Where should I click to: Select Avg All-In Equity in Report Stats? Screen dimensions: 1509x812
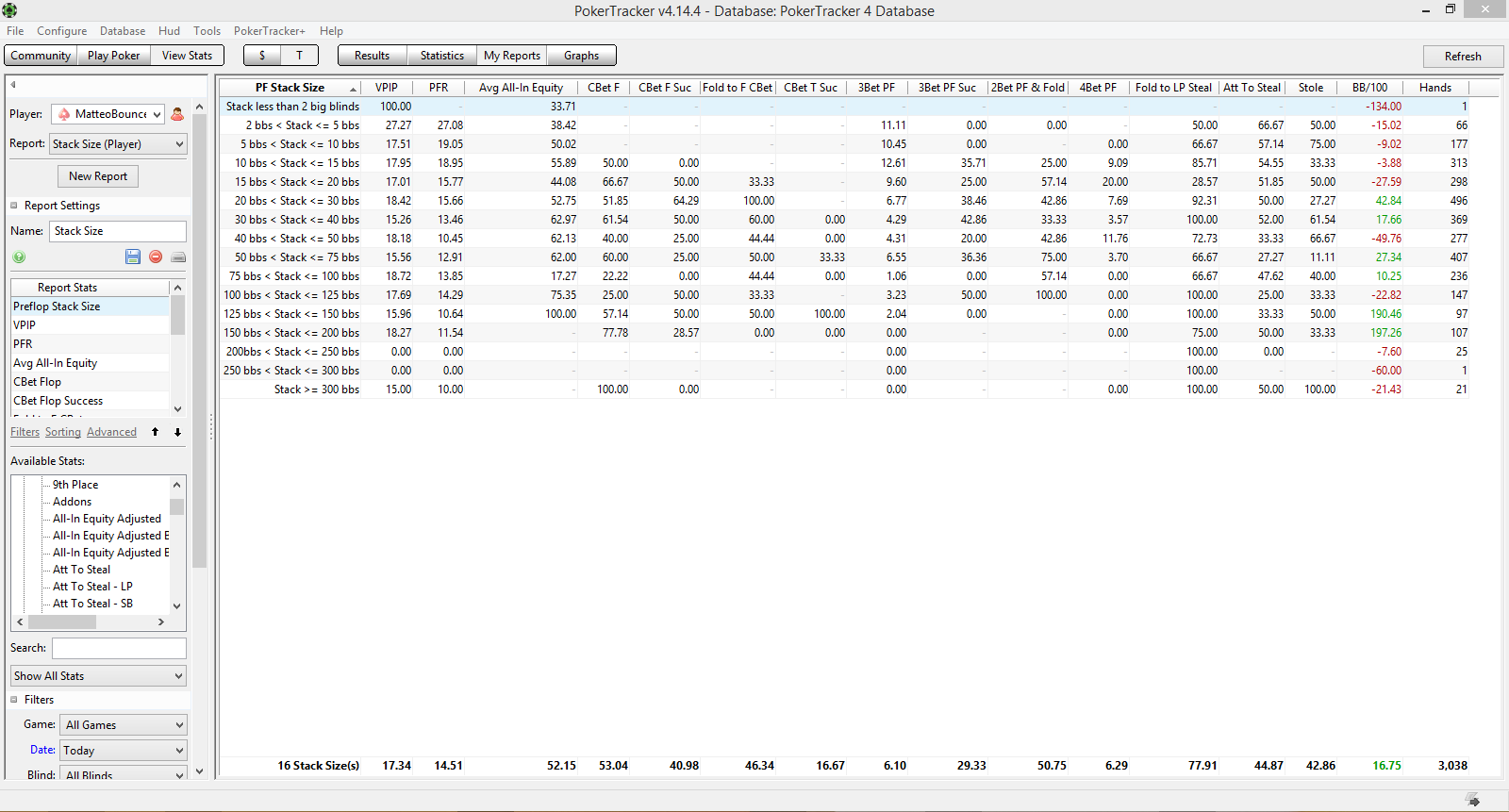pos(91,363)
